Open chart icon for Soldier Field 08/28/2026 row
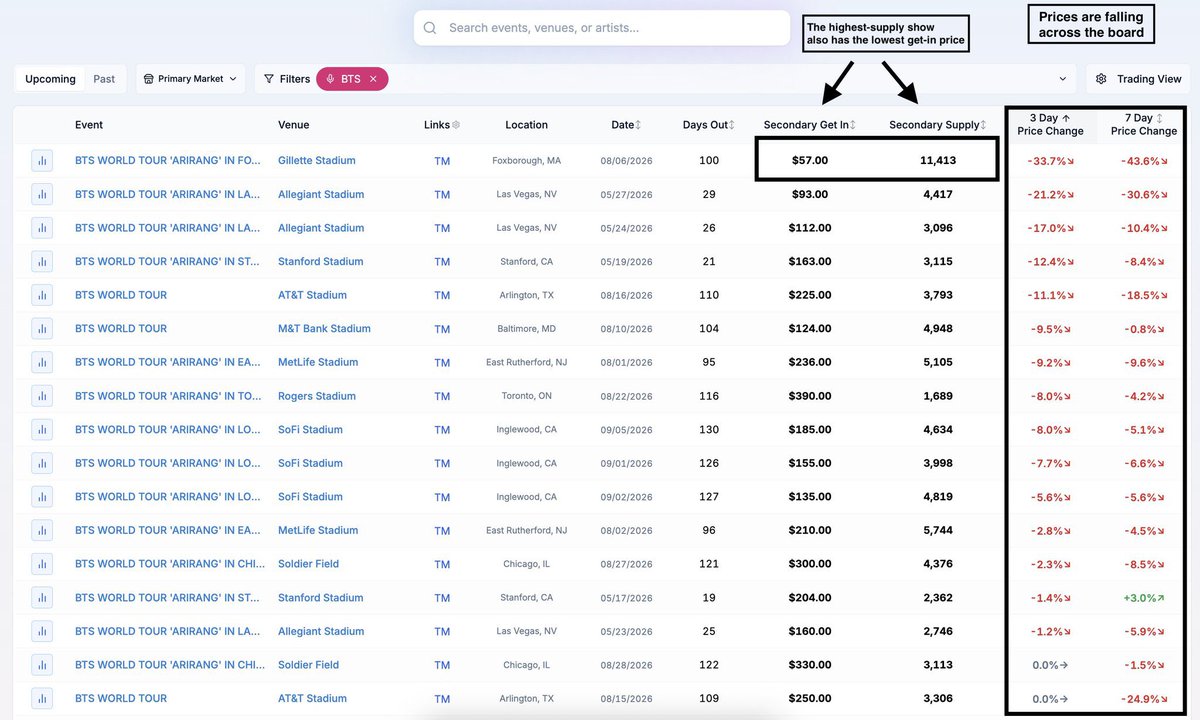This screenshot has height=720, width=1200. coord(42,665)
